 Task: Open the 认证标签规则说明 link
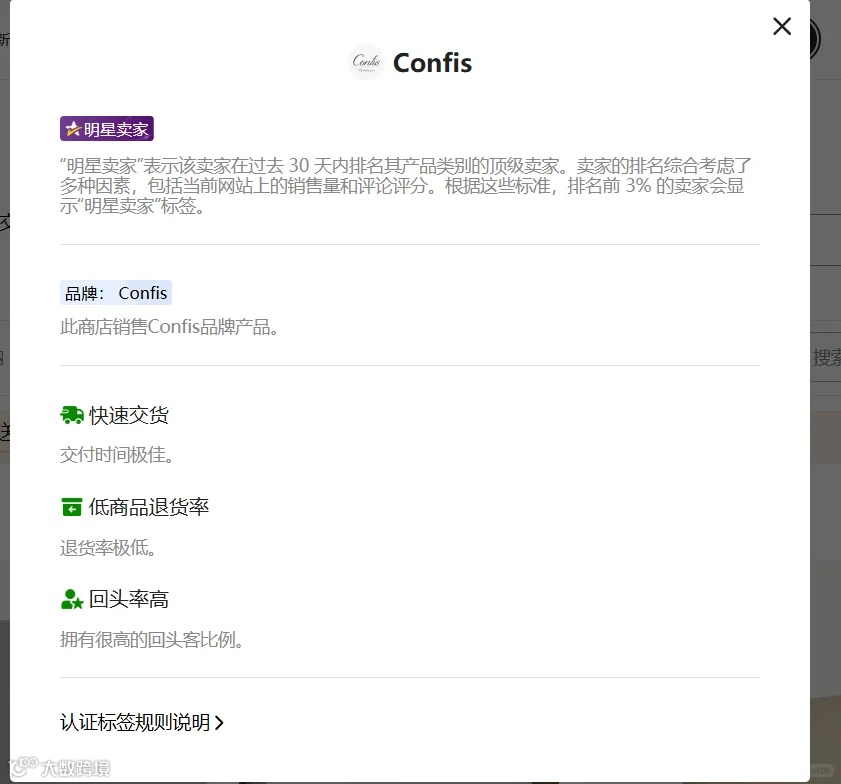coord(142,722)
